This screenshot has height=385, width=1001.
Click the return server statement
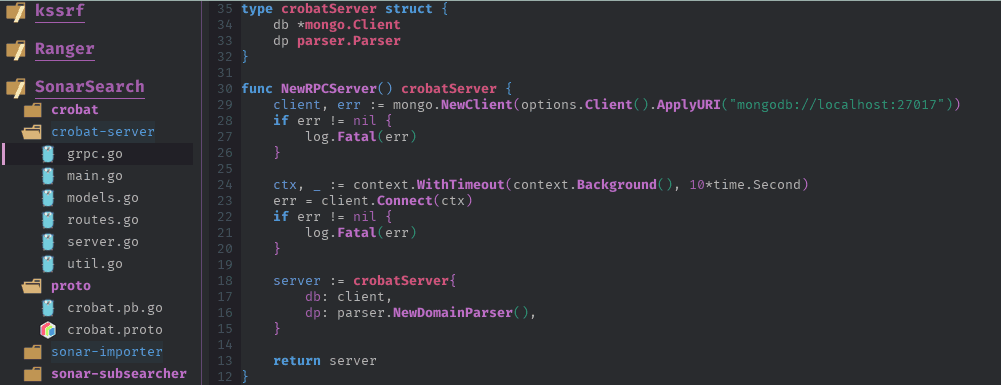325,361
